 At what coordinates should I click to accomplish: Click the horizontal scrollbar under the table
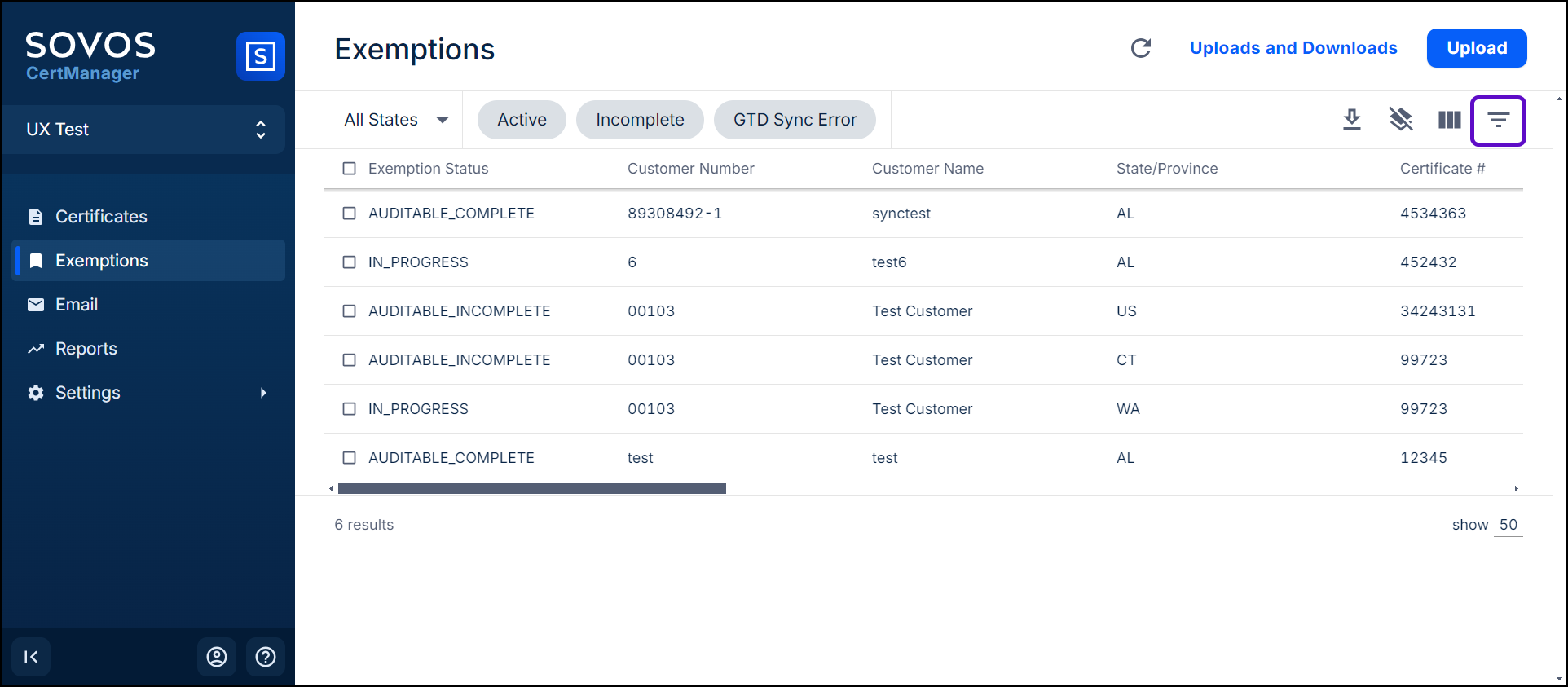tap(531, 489)
